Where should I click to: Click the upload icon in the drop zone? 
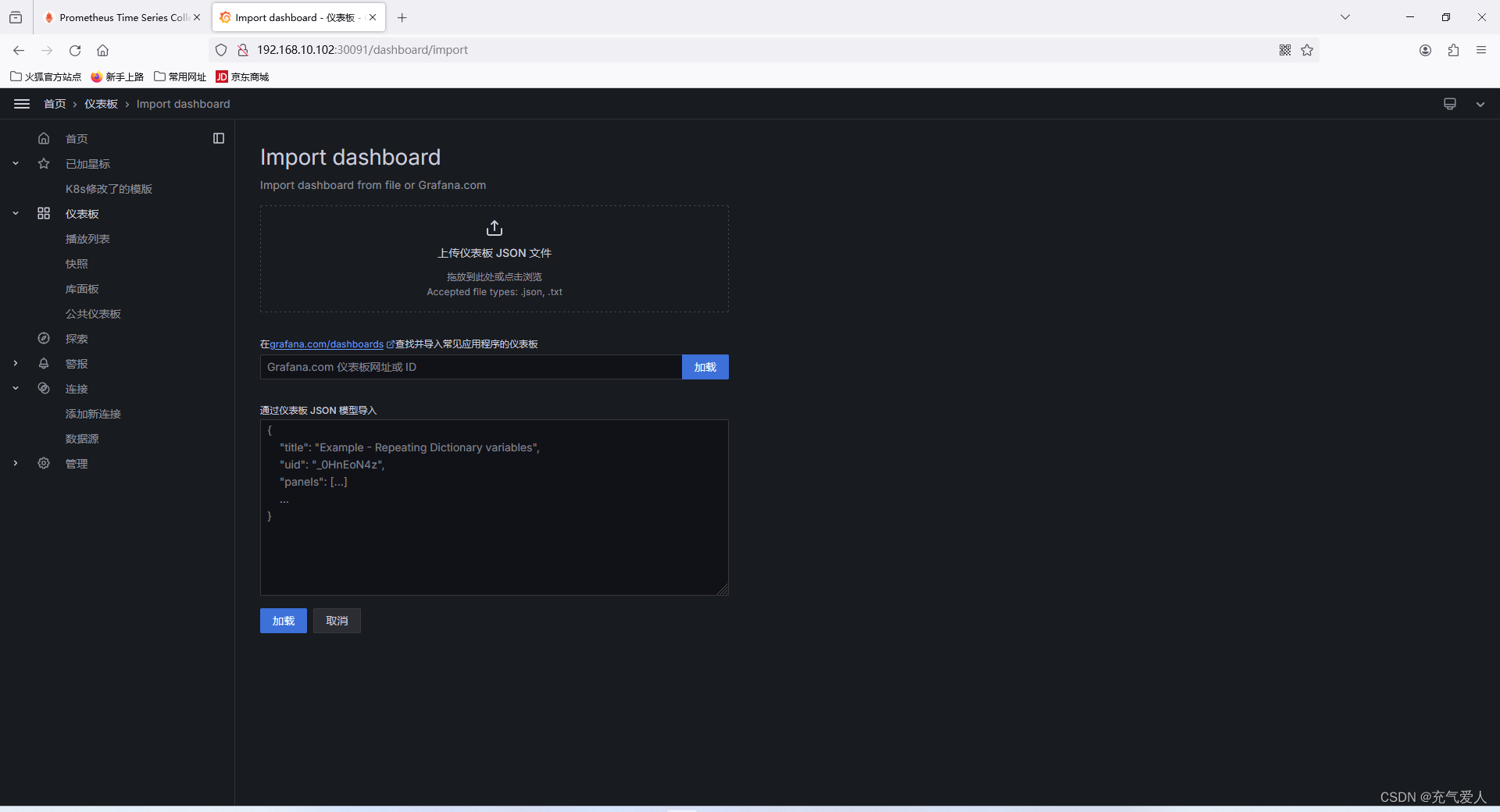[495, 228]
